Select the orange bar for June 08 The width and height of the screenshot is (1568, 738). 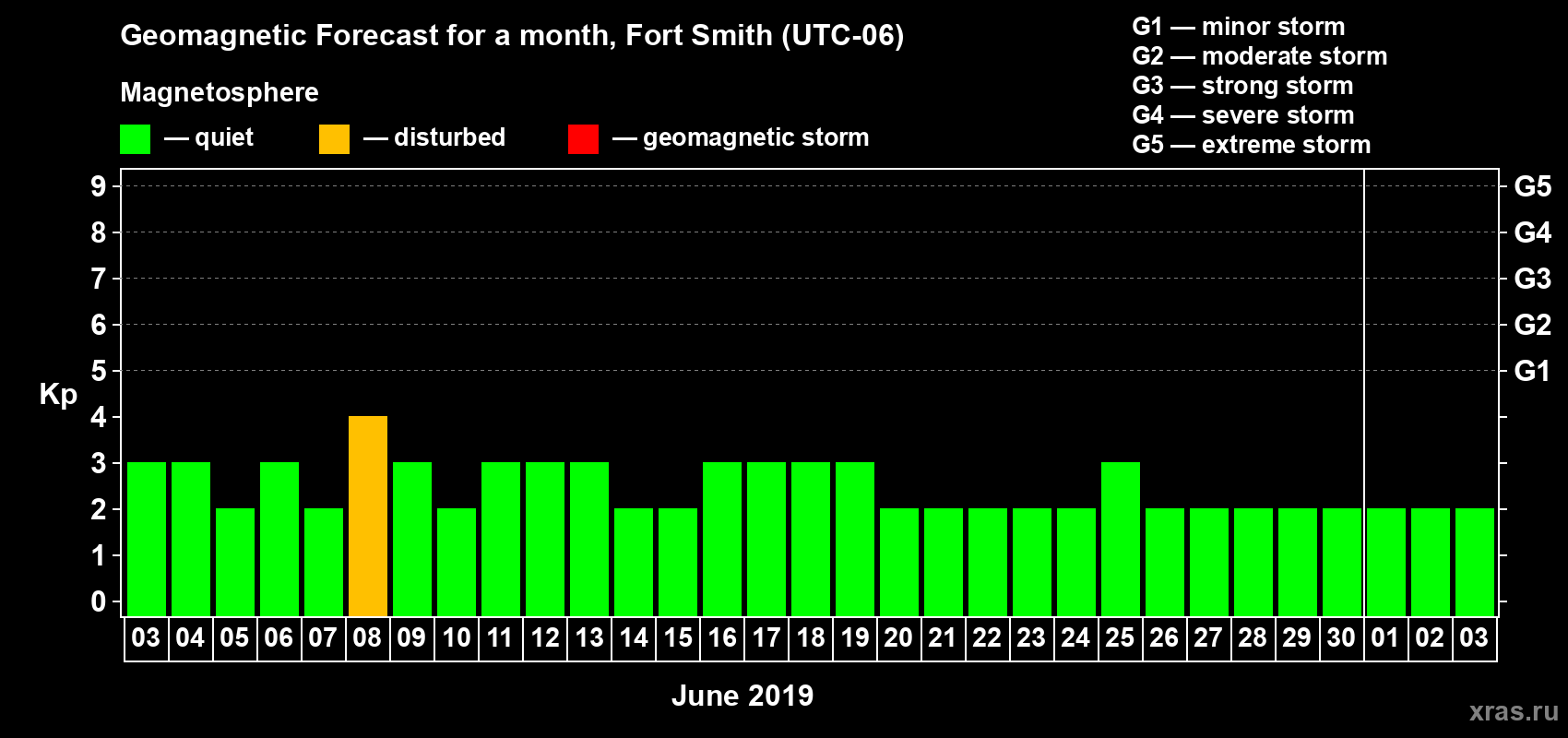tap(368, 516)
